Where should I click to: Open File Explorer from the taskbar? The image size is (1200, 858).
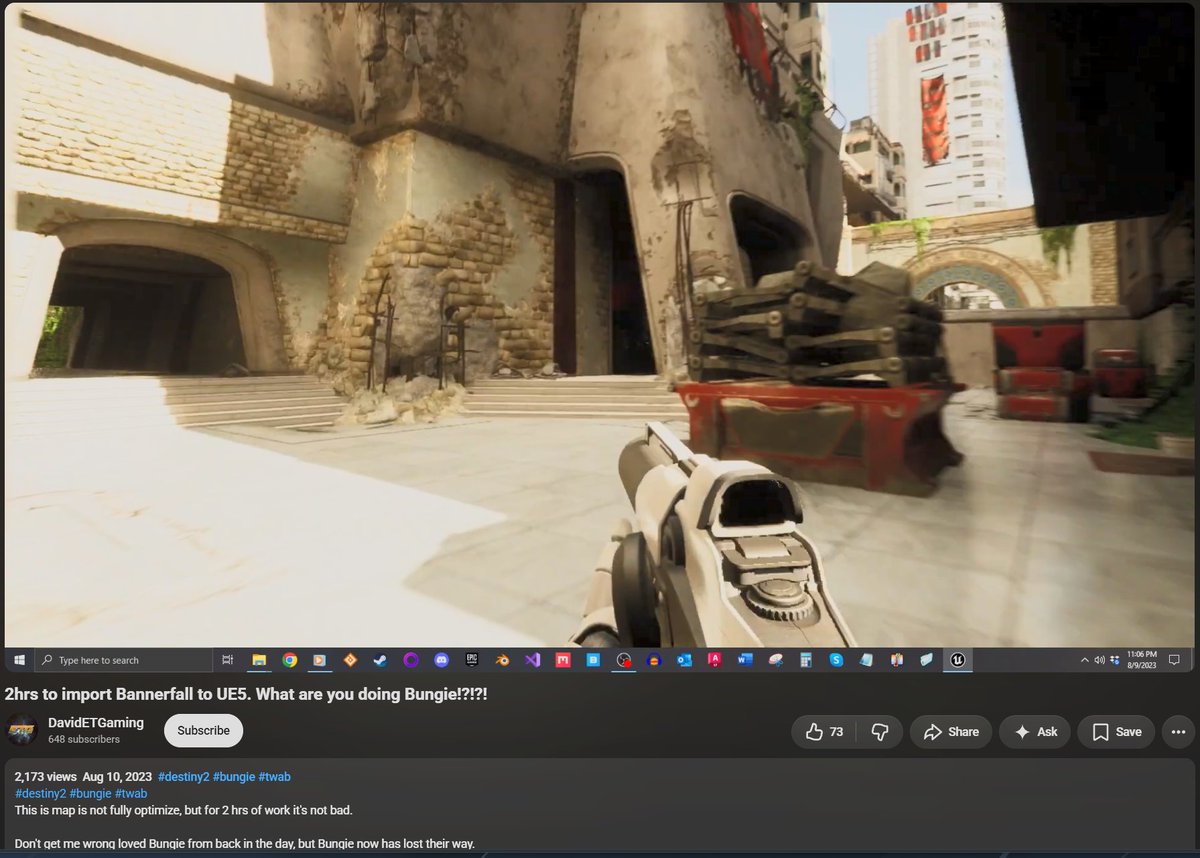(x=259, y=660)
